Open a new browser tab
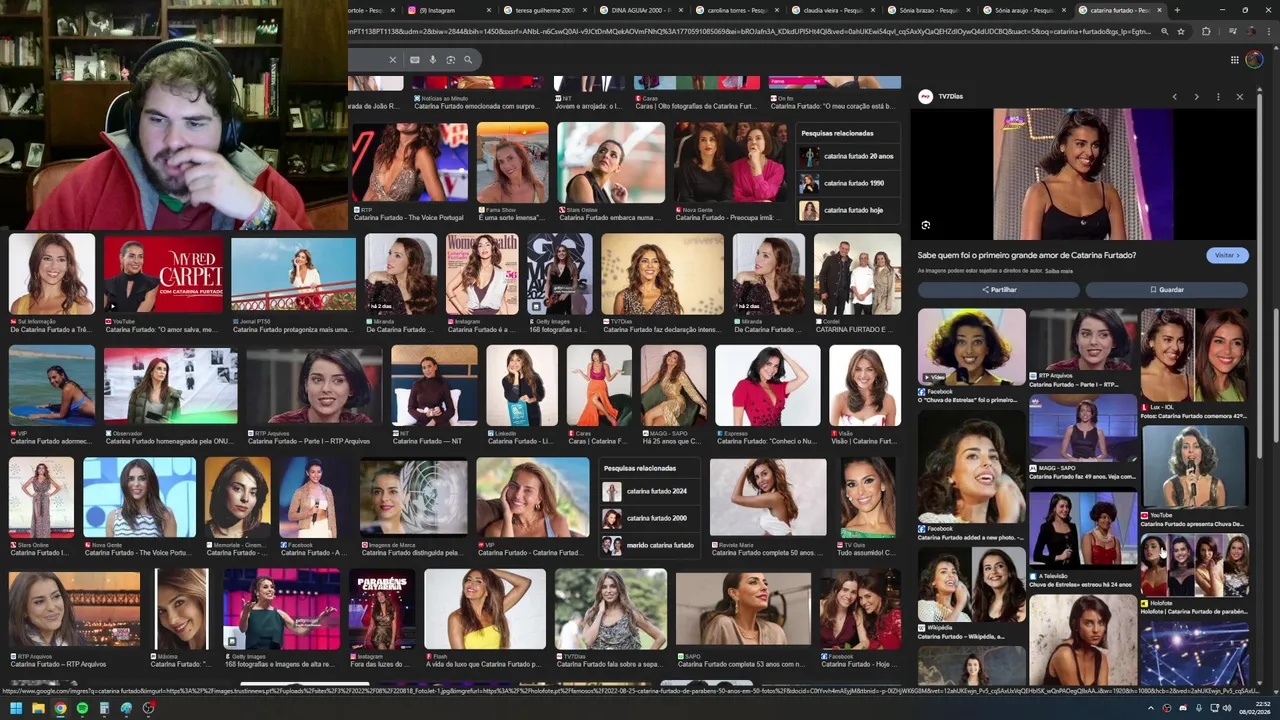Image resolution: width=1280 pixels, height=720 pixels. 1177,10
